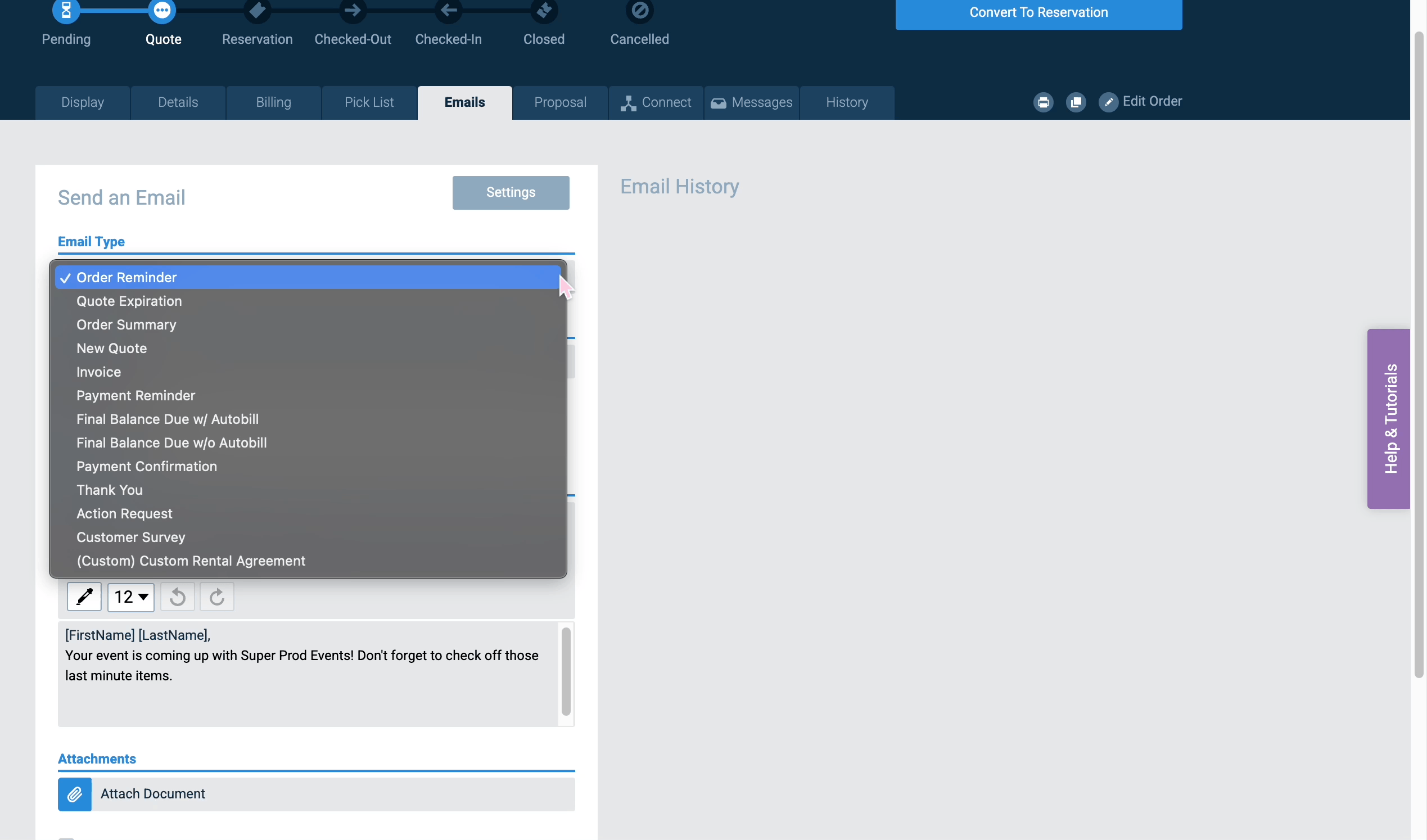Click the Email Type label
The width and height of the screenshot is (1427, 840).
(x=91, y=242)
